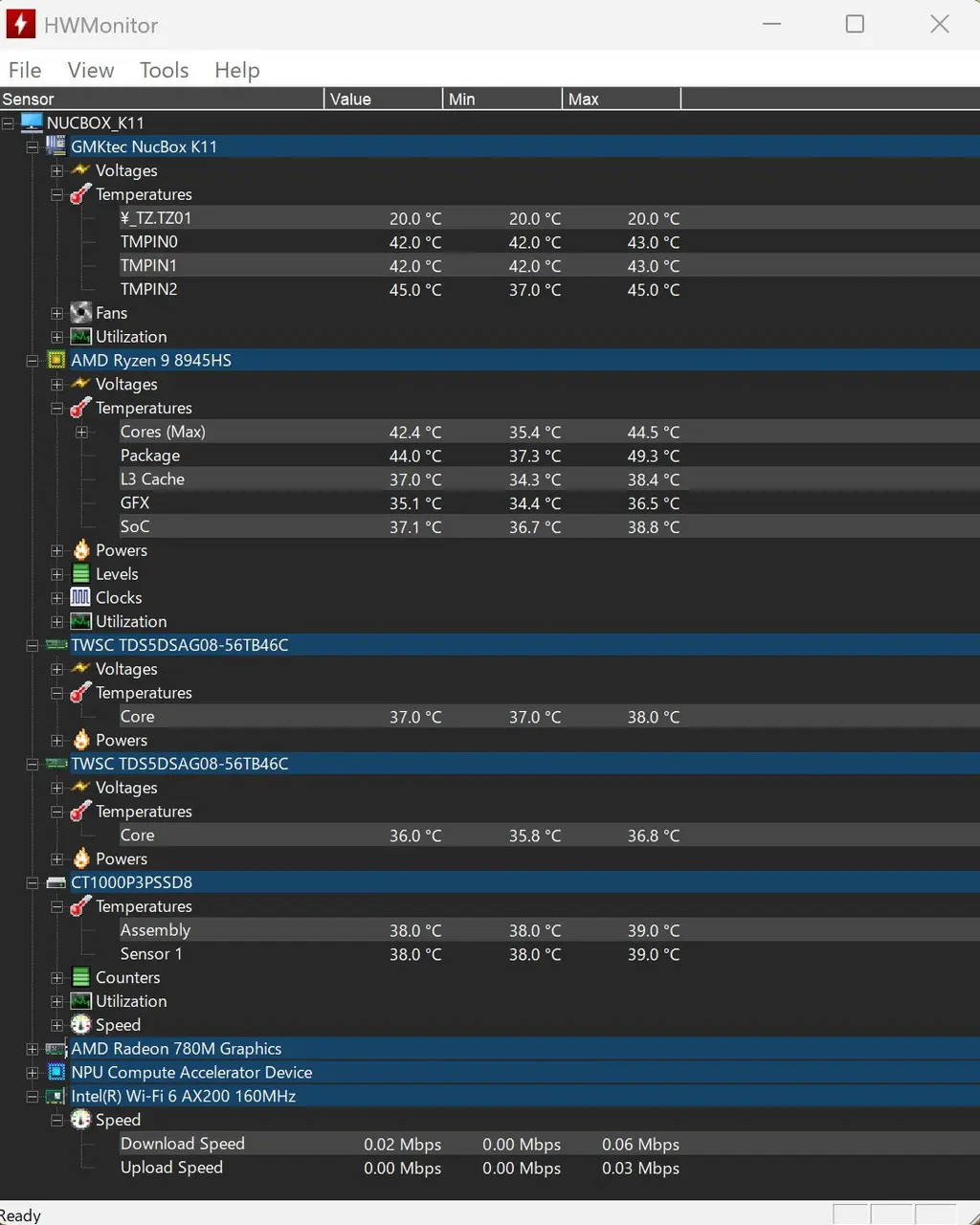Screen dimensions: 980x1225
Task: Open the Tools menu
Action: (164, 70)
